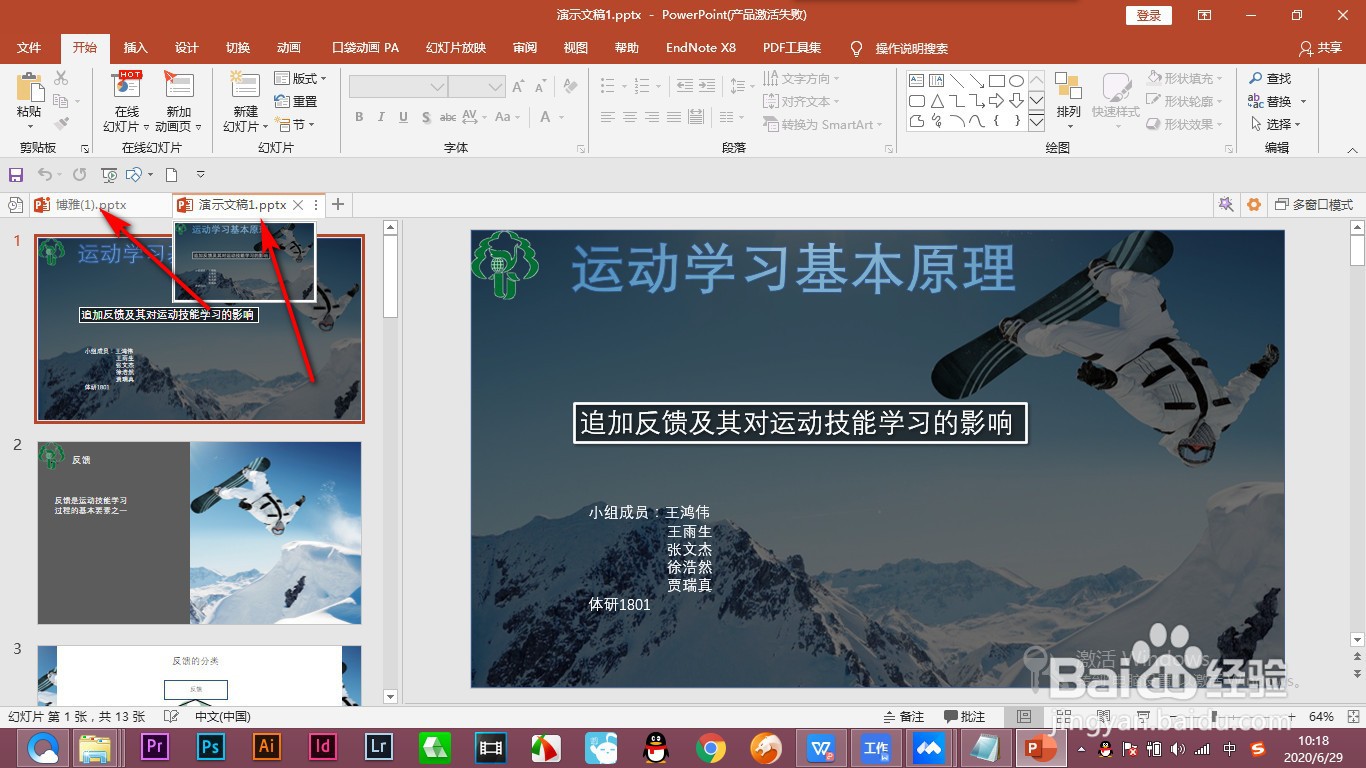The image size is (1366, 768).
Task: Open the 形状轮廓 shape outline dropdown
Action: 1186,101
